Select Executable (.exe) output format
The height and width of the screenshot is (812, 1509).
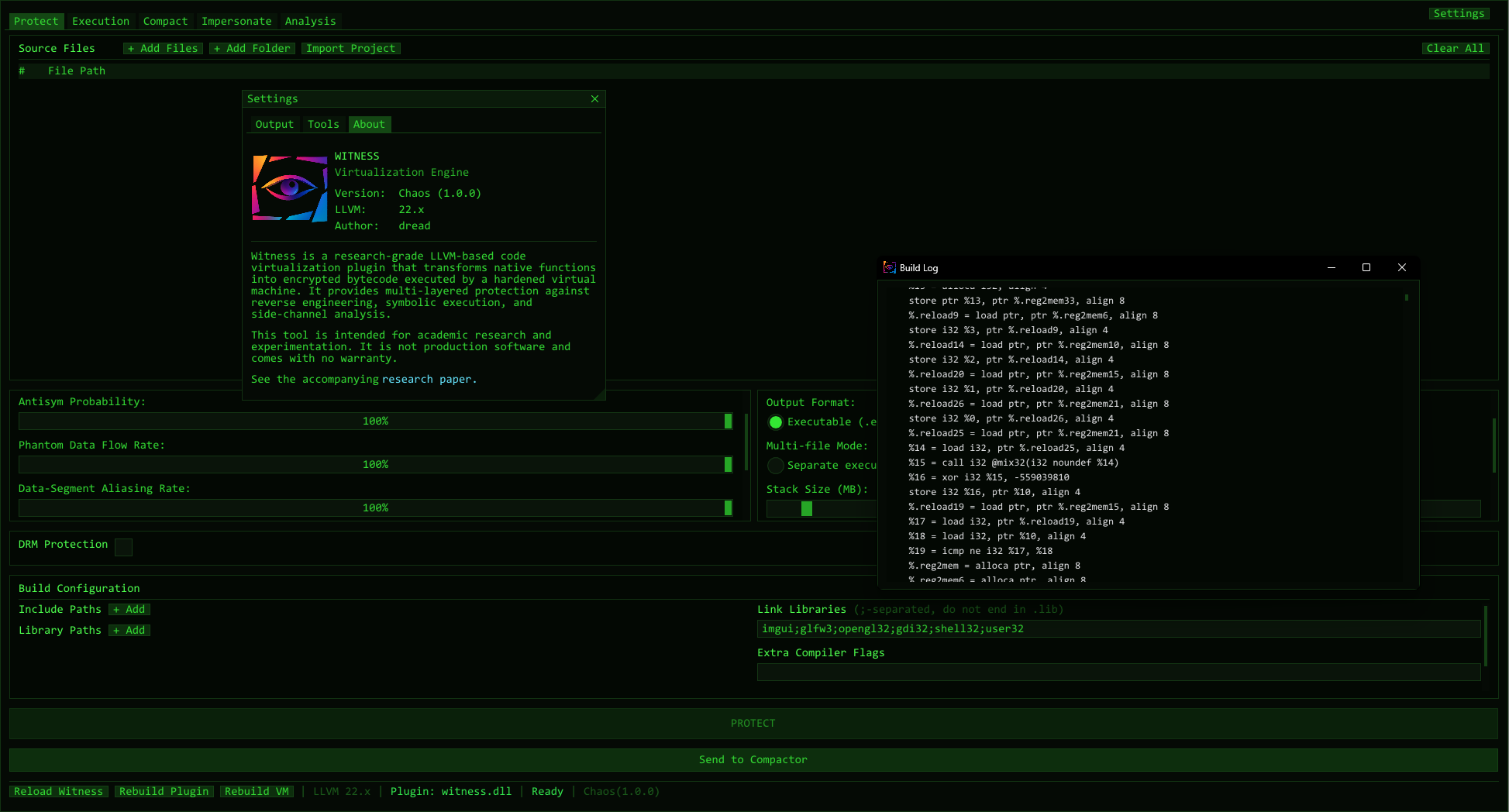pos(776,422)
